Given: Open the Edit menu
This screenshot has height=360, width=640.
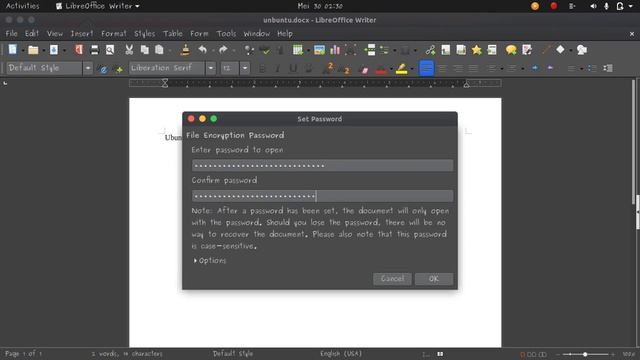Looking at the screenshot, I should pyautogui.click(x=31, y=33).
